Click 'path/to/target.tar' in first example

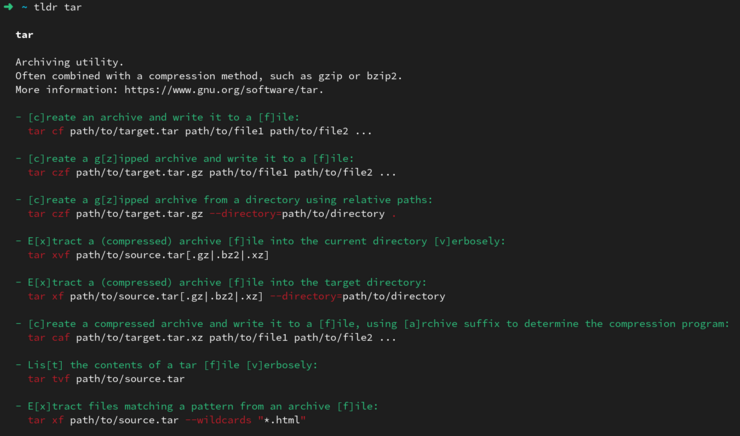(x=124, y=131)
